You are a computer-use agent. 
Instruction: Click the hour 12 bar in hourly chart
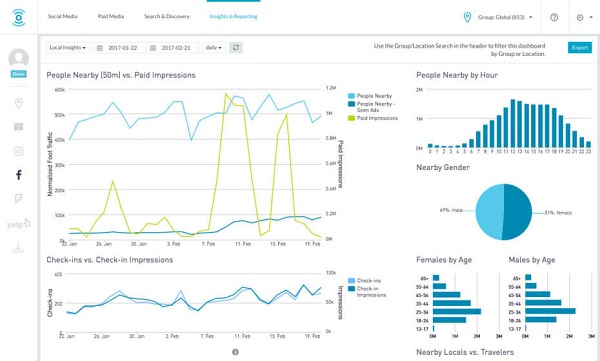click(513, 124)
